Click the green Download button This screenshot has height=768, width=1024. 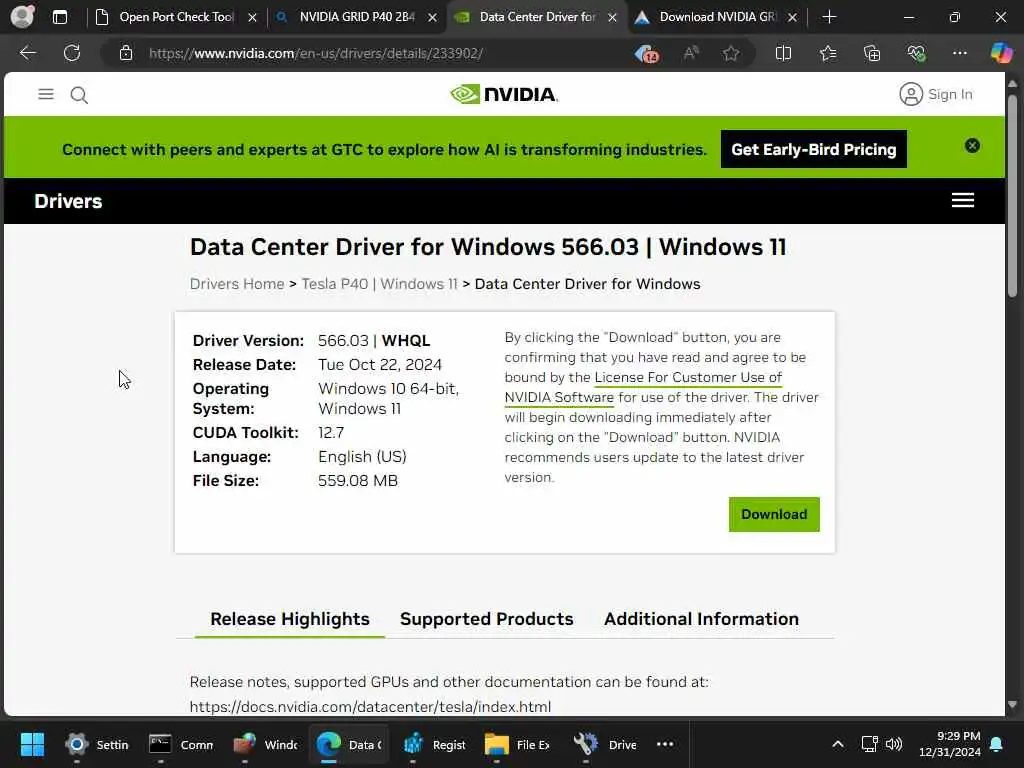pyautogui.click(x=774, y=515)
